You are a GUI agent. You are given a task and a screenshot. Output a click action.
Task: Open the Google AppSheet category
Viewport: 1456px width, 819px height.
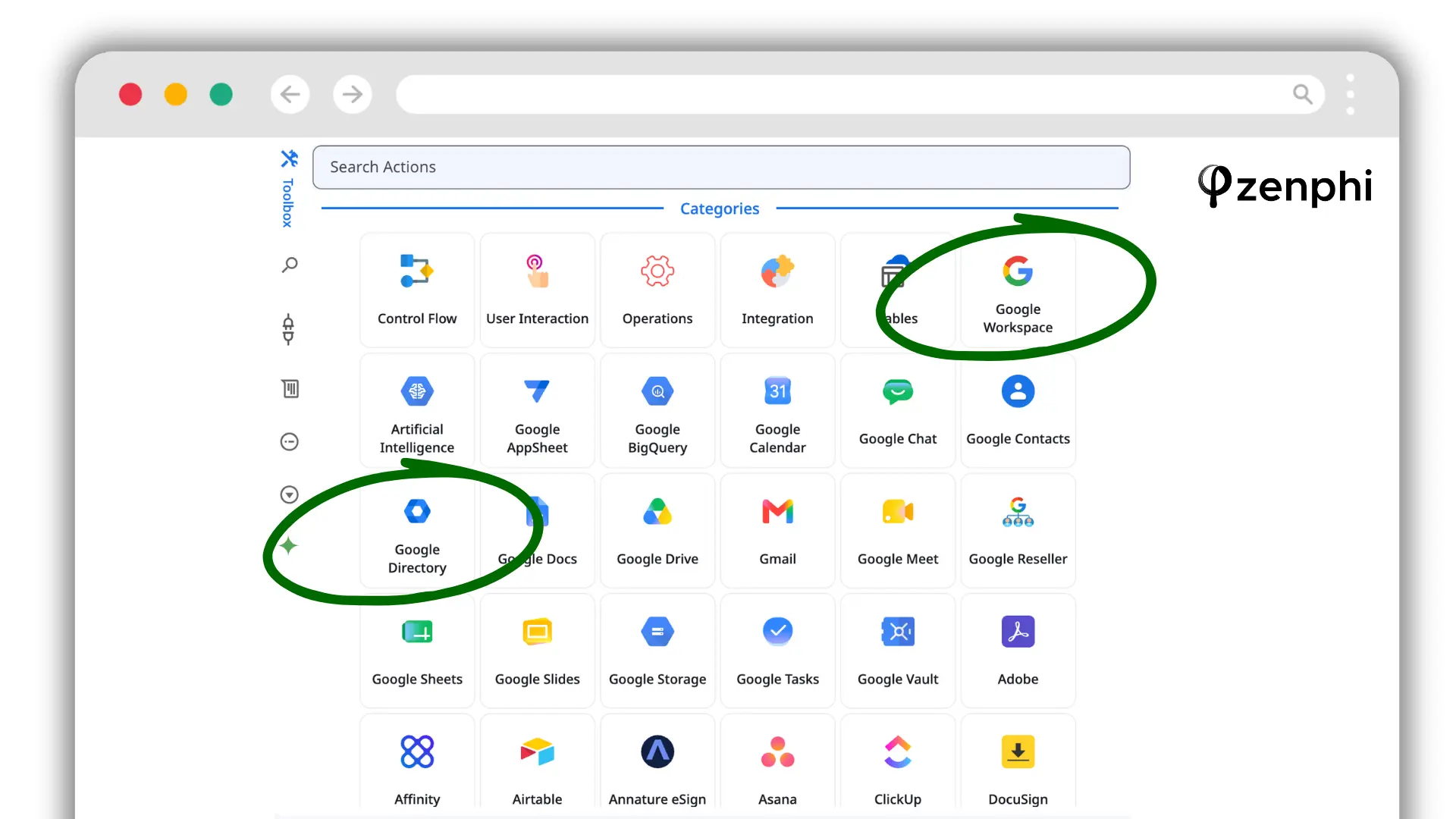[x=537, y=410]
